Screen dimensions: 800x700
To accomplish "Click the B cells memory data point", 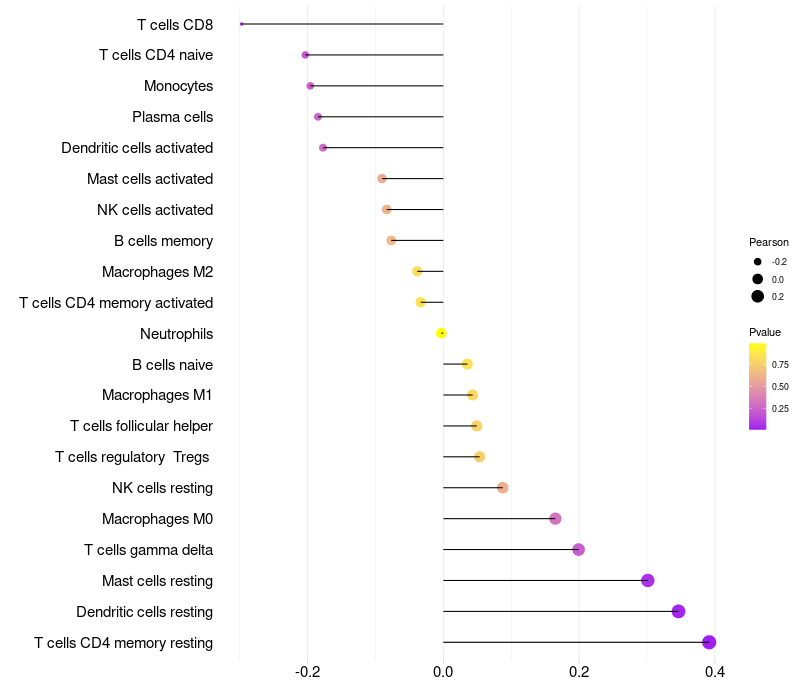I will click(x=391, y=240).
